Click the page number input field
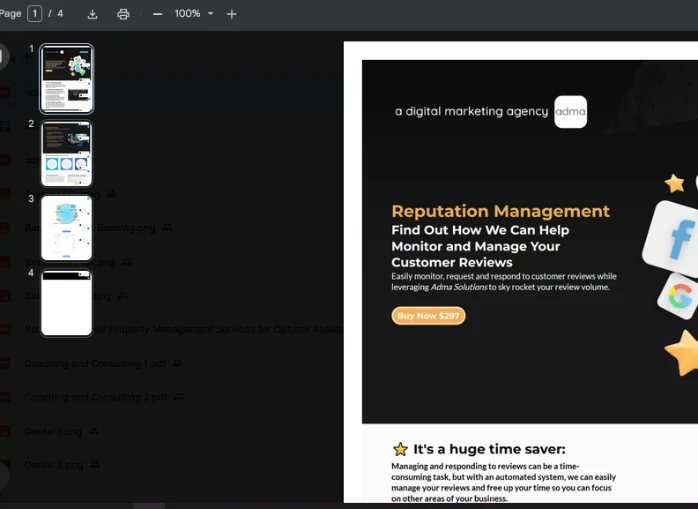 (x=35, y=14)
